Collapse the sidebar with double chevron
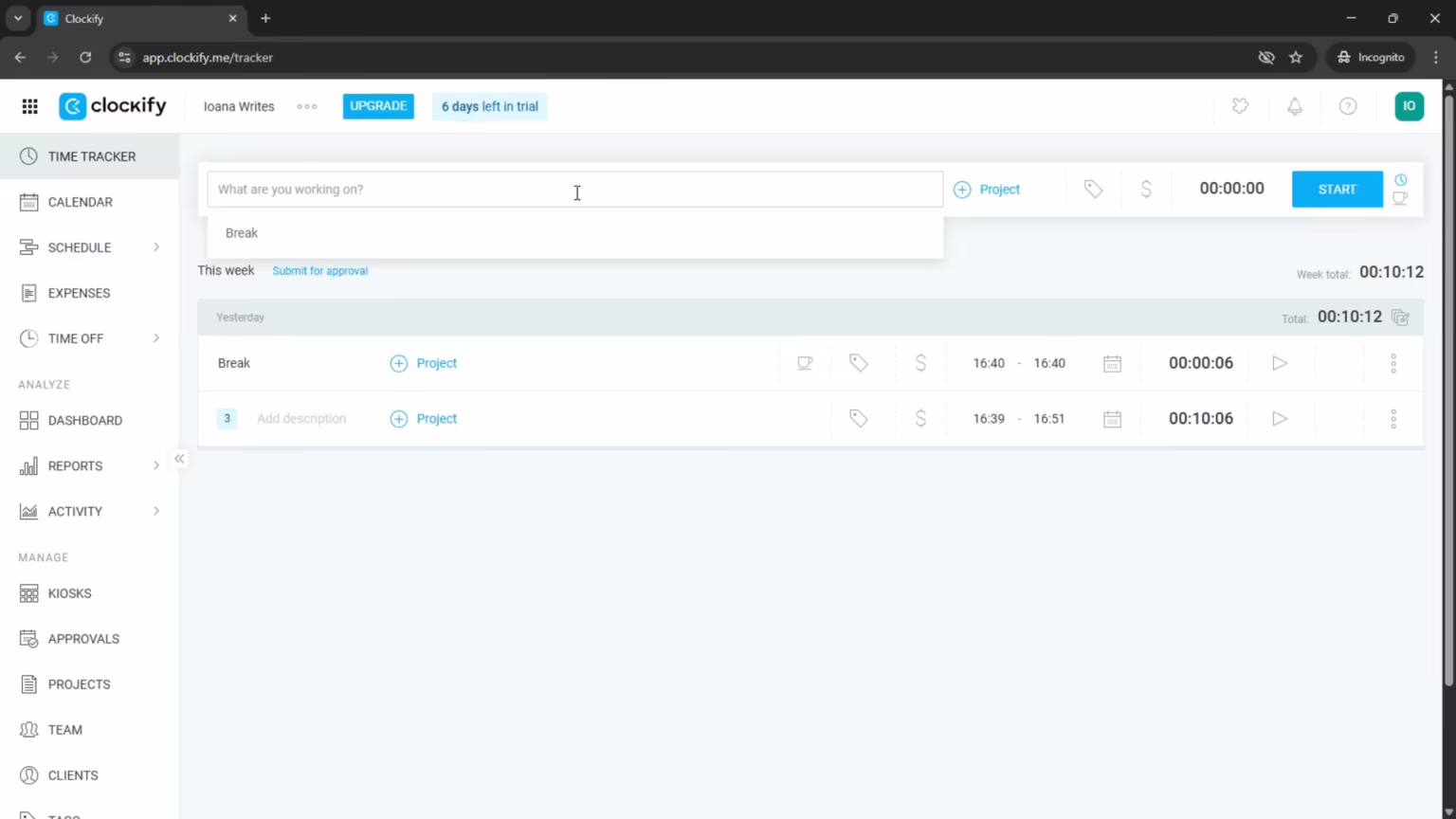The height and width of the screenshot is (819, 1456). pos(179,459)
